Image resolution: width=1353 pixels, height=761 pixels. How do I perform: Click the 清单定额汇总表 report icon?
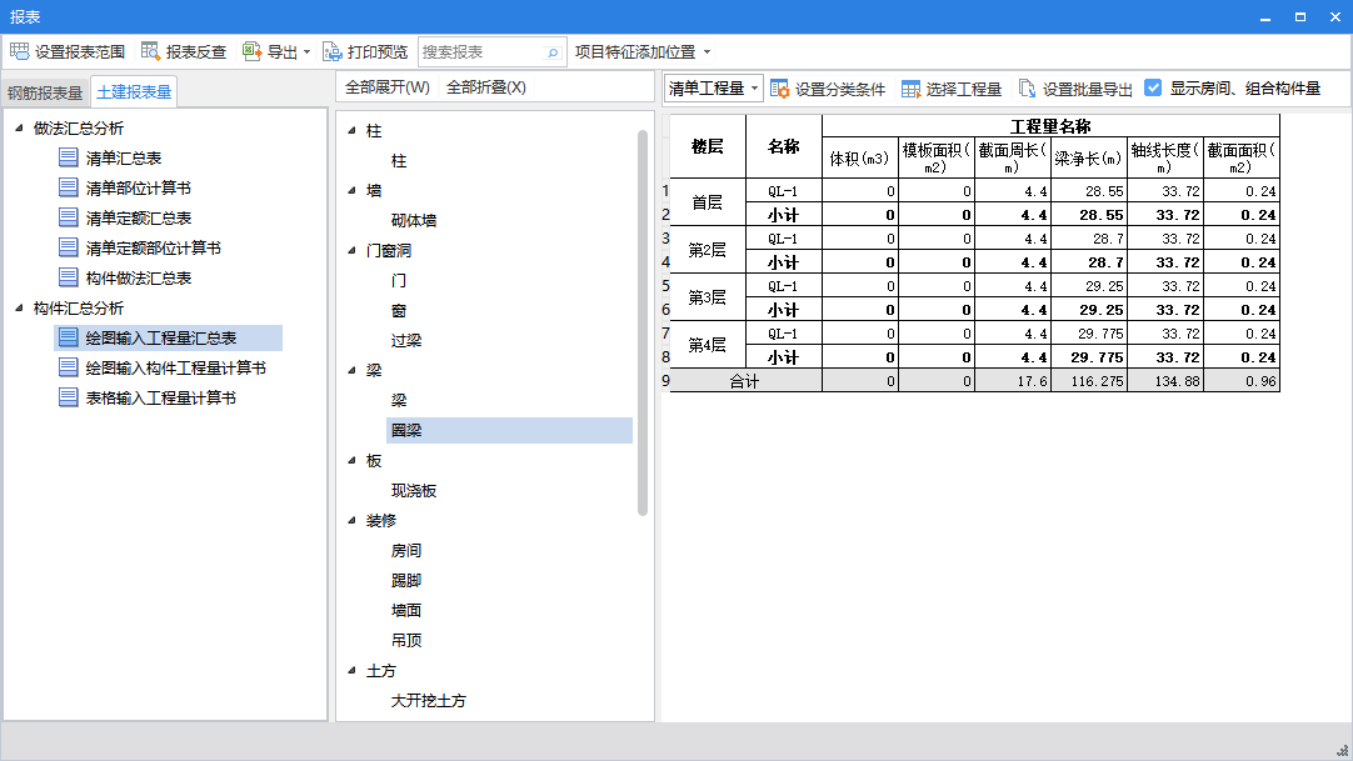click(x=68, y=217)
